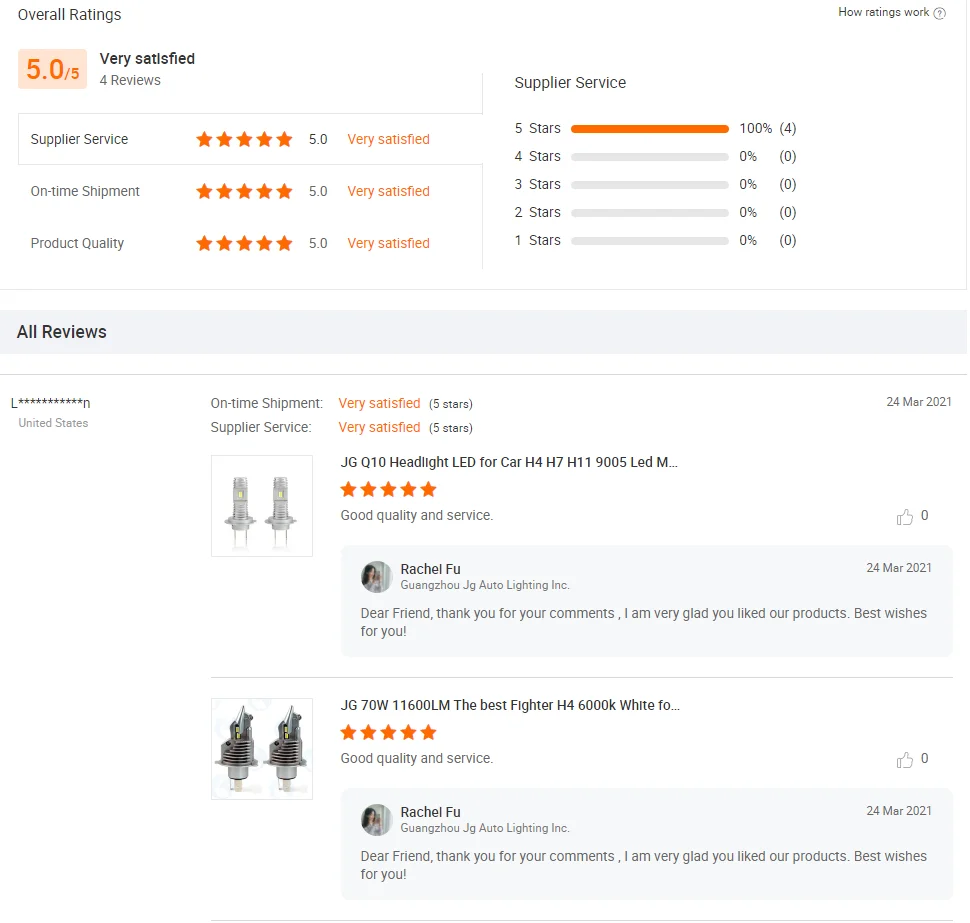Open the JG Q10 Headlight product thumbnail

(262, 506)
